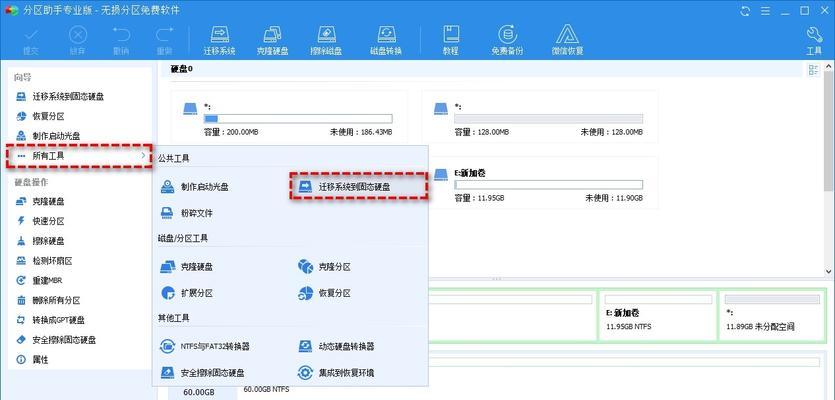Click 重建MBR in the left sidebar
The width and height of the screenshot is (835, 400).
(47, 281)
